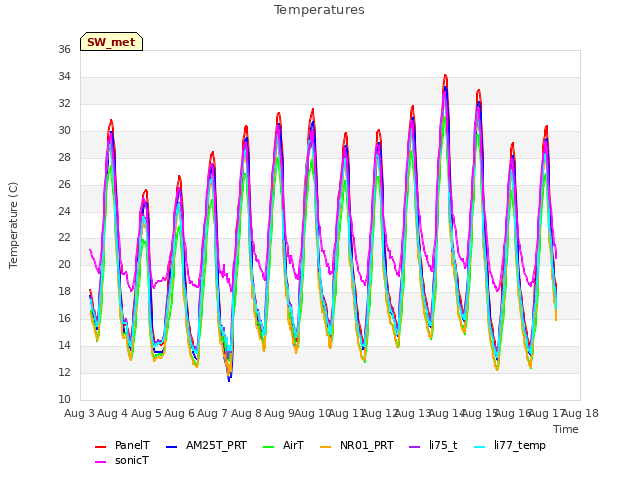This screenshot has width=640, height=480.
Task: Click the li75_t purple legend swatch
Action: click(414, 447)
